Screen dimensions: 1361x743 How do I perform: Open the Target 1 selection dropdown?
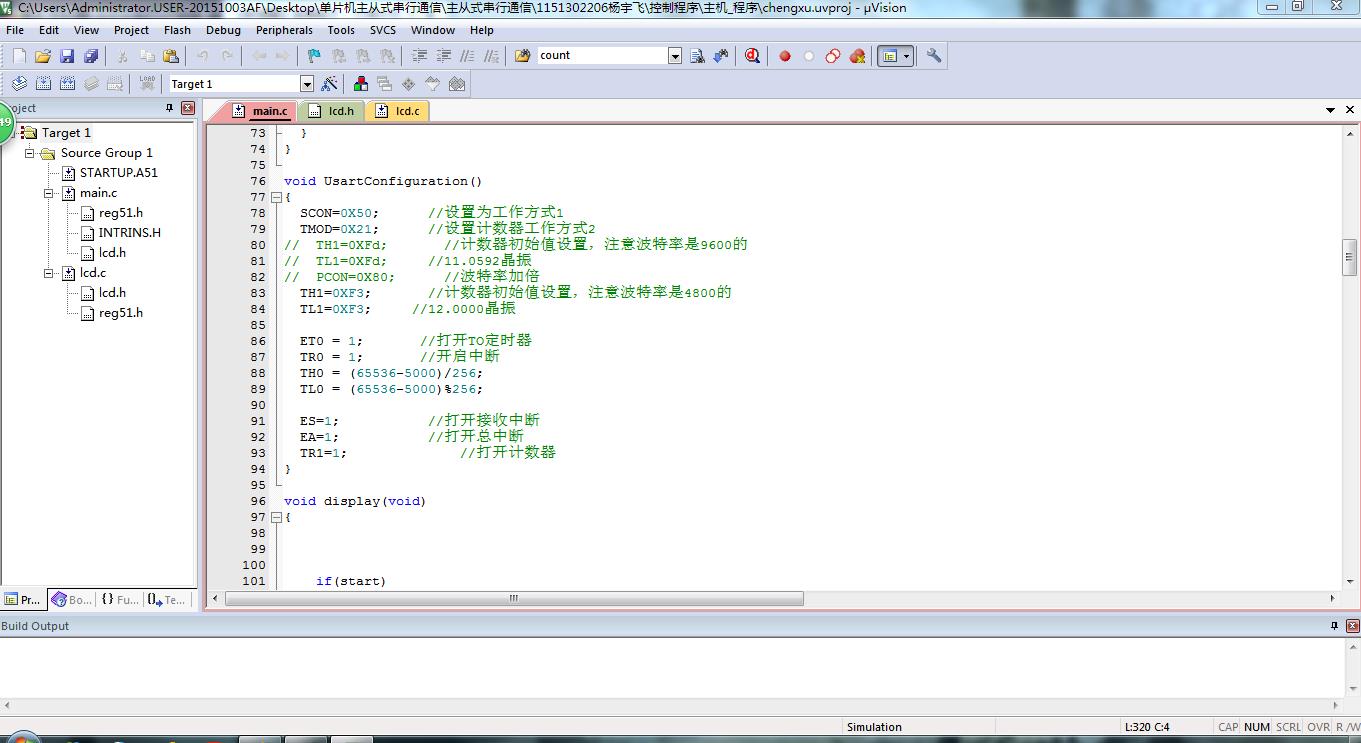click(x=307, y=84)
